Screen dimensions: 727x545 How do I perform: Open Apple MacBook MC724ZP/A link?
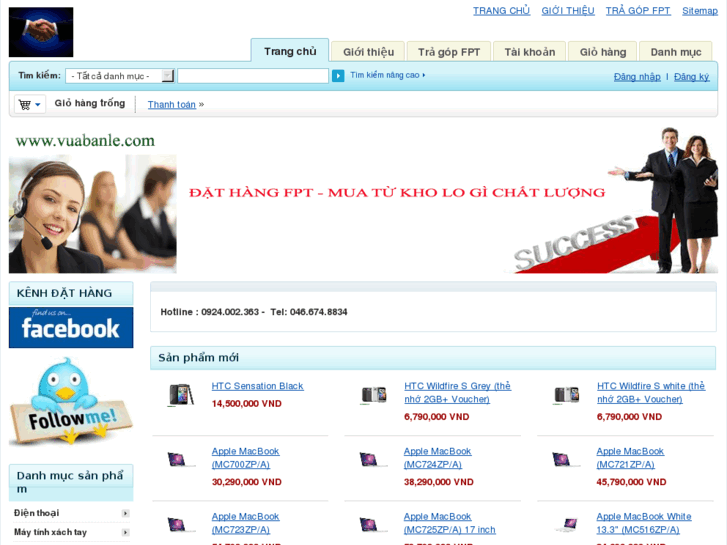tap(438, 458)
